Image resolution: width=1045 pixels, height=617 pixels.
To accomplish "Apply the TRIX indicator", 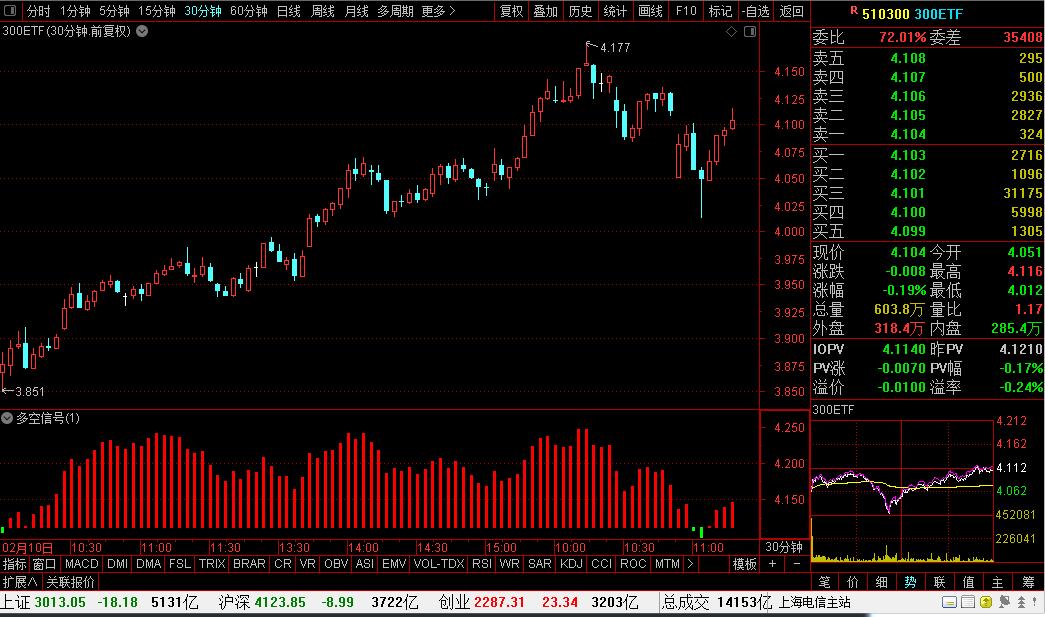I will coord(212,564).
